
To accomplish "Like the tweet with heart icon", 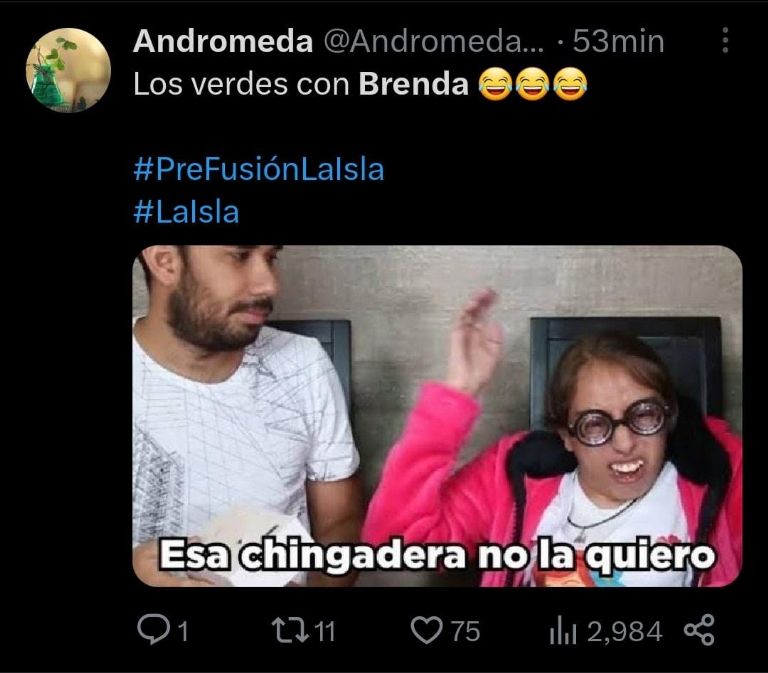I will (x=426, y=630).
